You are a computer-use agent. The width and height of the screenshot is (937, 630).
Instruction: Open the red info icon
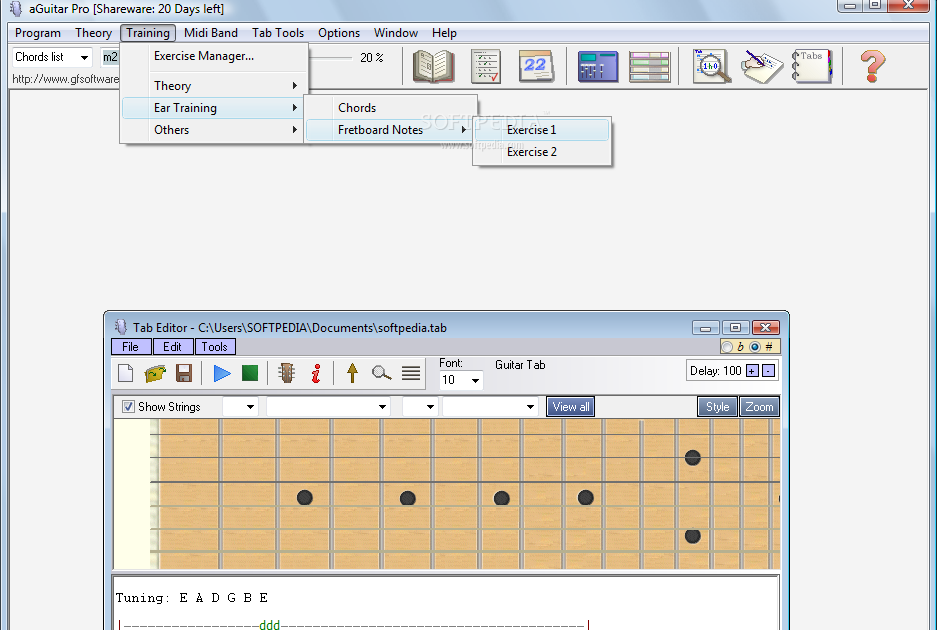[316, 373]
